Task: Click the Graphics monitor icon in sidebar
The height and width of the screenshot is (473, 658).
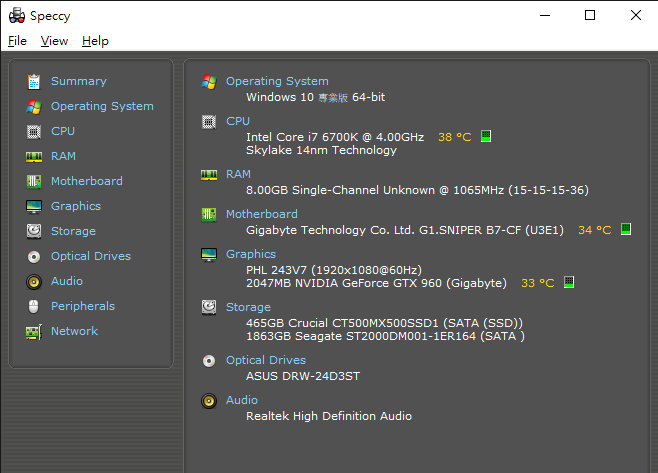Action: [x=34, y=206]
